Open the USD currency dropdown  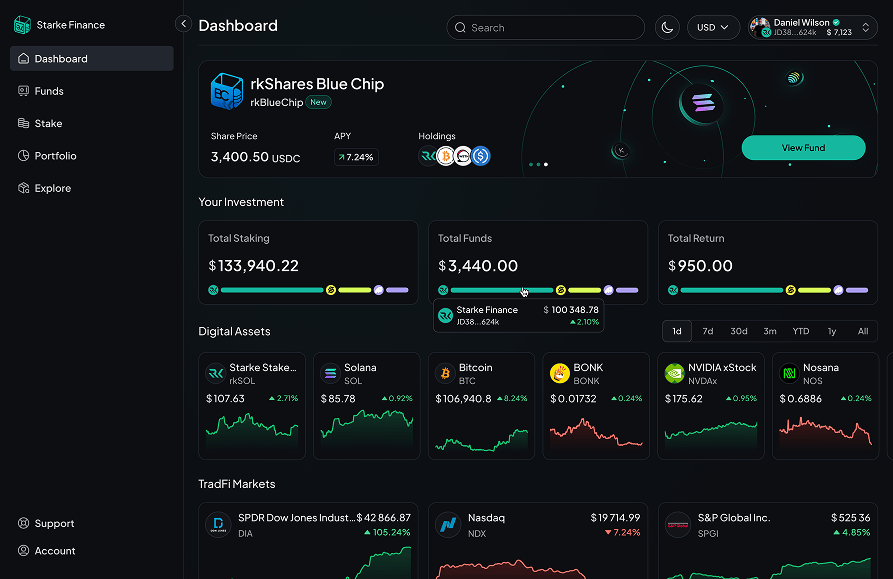click(x=713, y=27)
